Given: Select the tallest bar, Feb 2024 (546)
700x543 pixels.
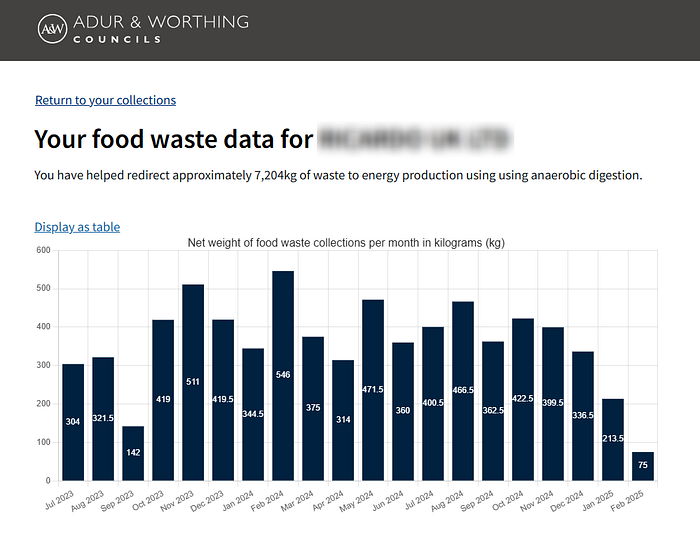Looking at the screenshot, I should 283,375.
